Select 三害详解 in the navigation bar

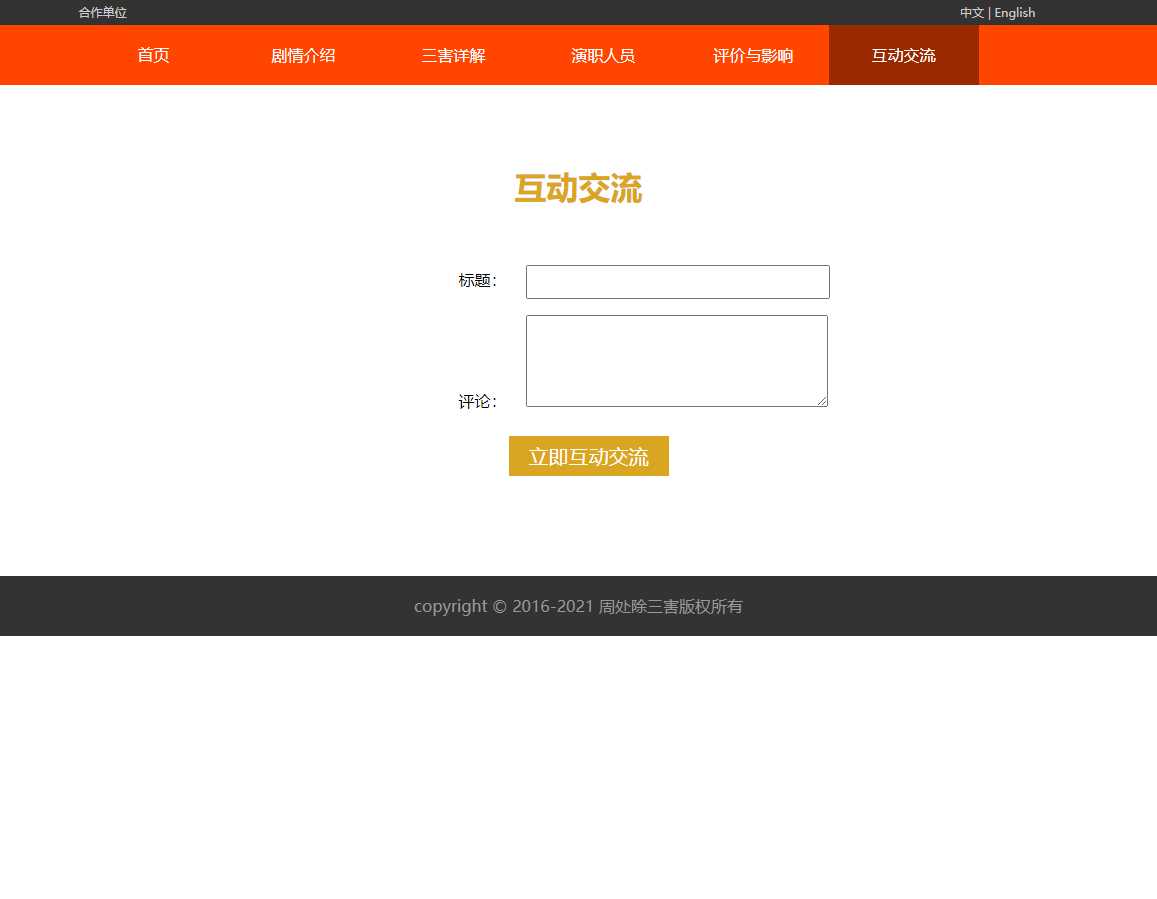(453, 55)
